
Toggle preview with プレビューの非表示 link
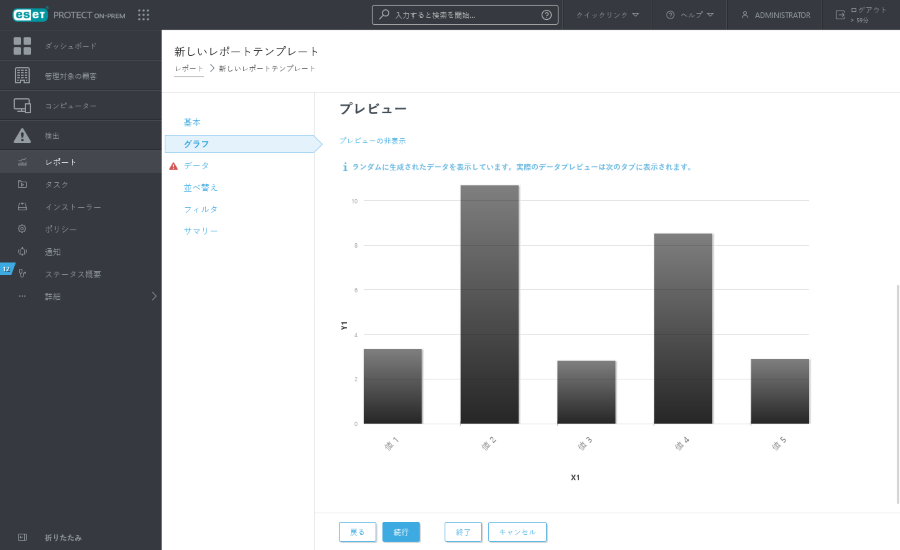tap(372, 141)
